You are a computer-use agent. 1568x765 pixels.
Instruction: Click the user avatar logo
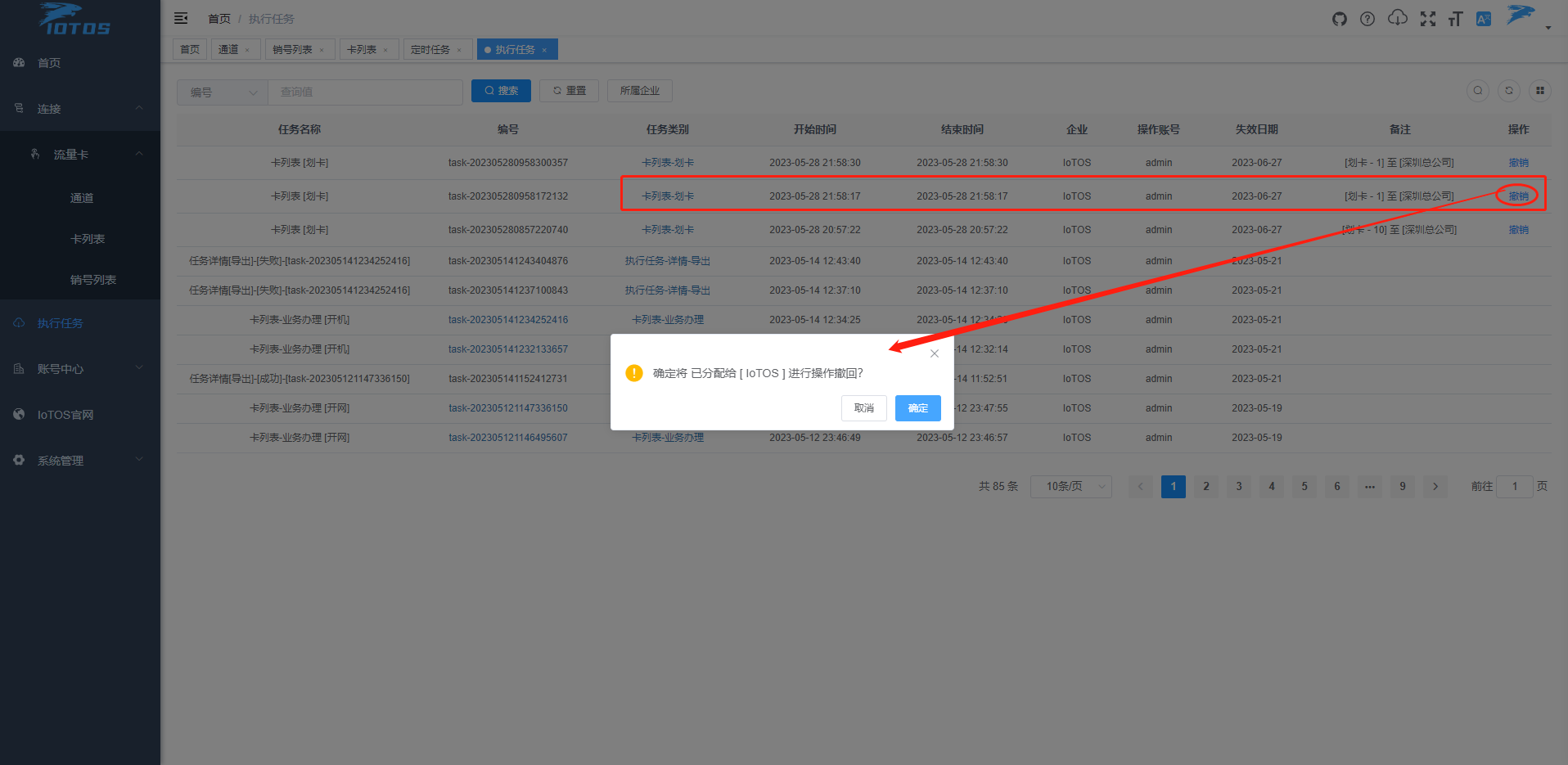[x=1521, y=15]
